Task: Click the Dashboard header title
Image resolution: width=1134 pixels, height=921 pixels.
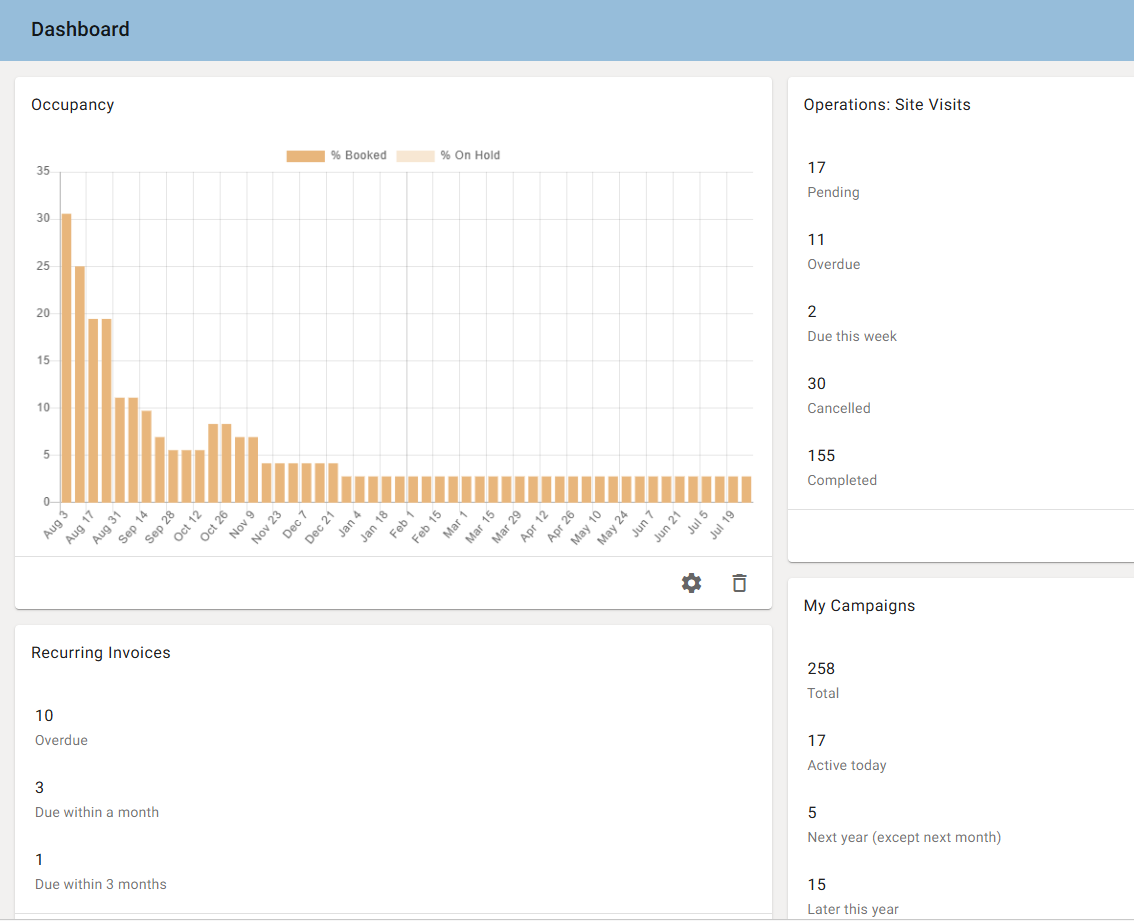Action: tap(80, 30)
